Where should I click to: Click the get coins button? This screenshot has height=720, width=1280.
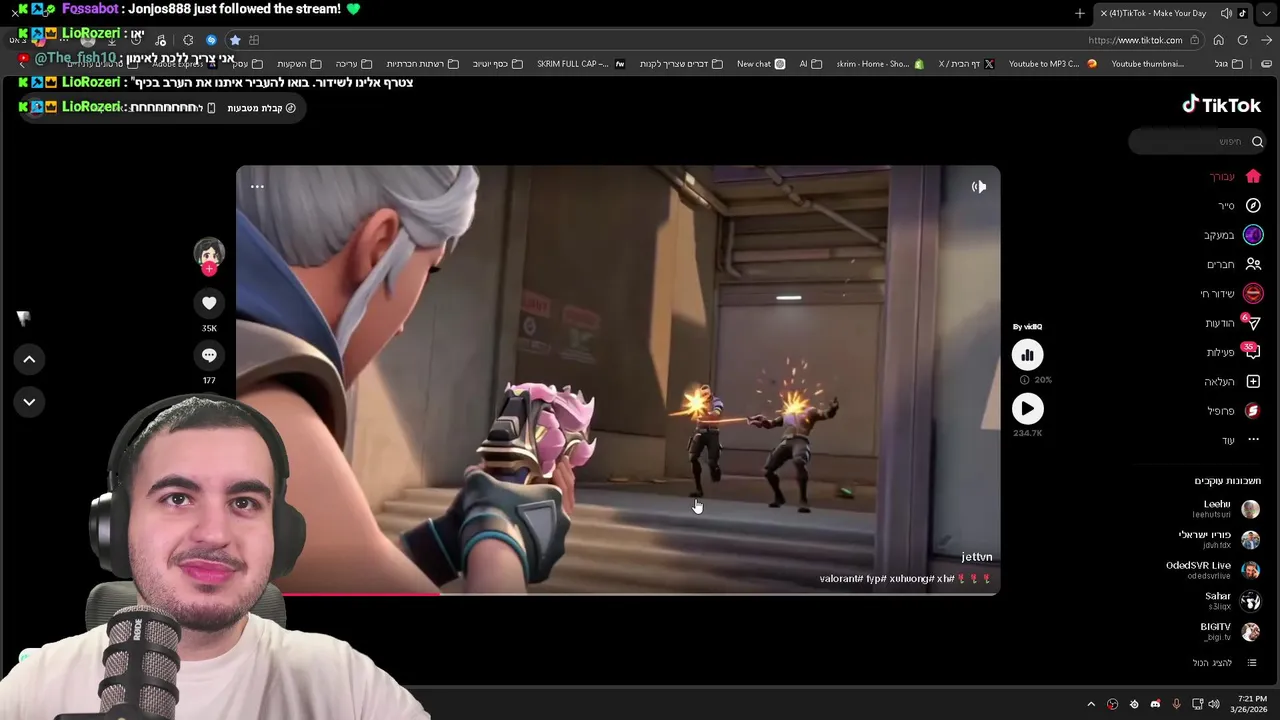tap(262, 108)
